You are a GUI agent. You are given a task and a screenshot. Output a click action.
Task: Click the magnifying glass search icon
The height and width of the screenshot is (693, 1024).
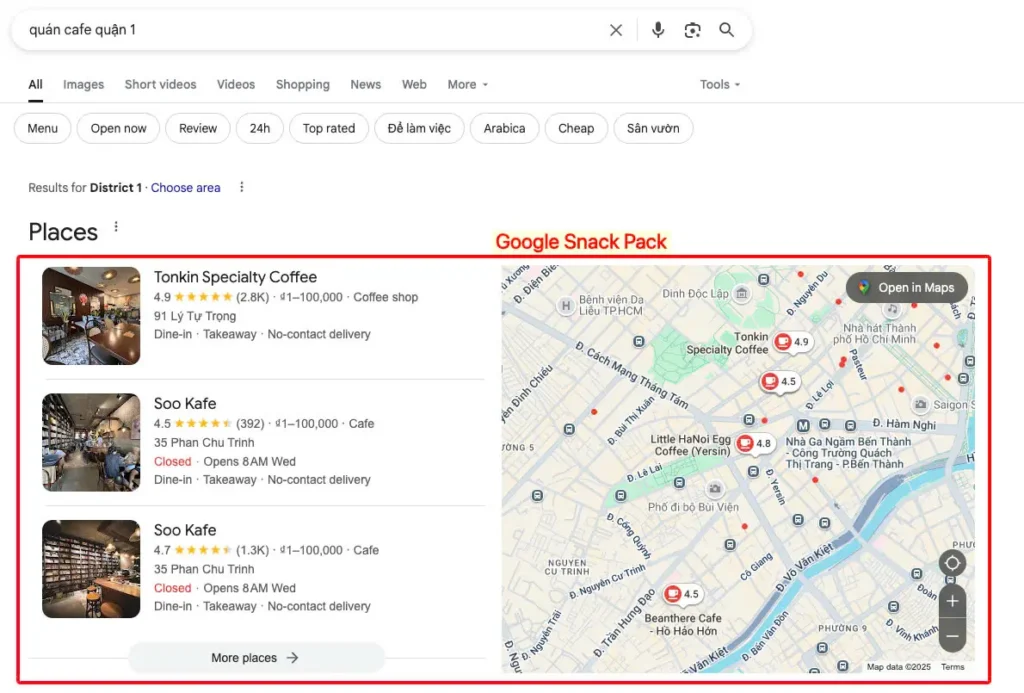click(x=726, y=30)
